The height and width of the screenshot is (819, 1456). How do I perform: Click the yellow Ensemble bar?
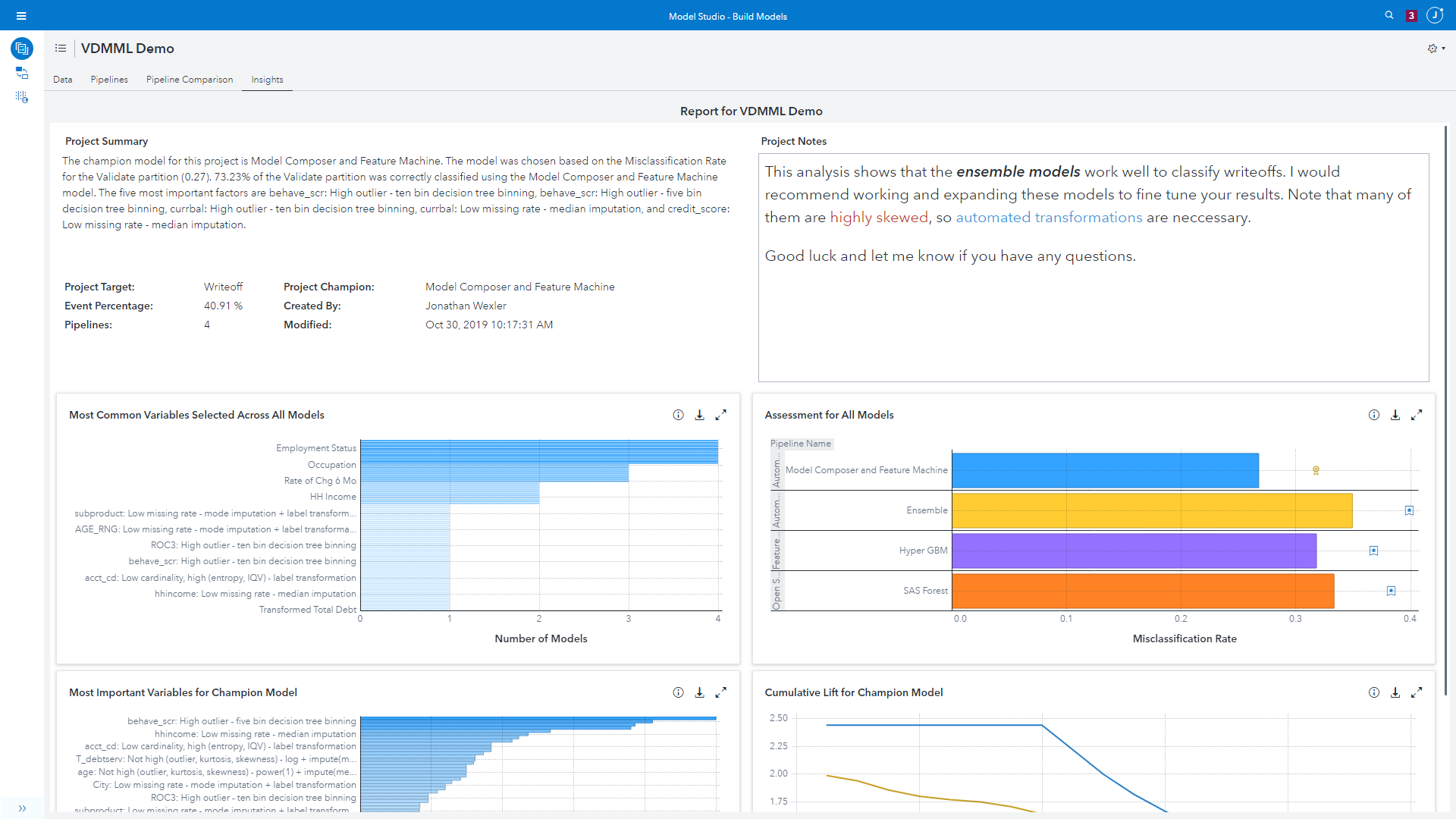pos(1152,510)
